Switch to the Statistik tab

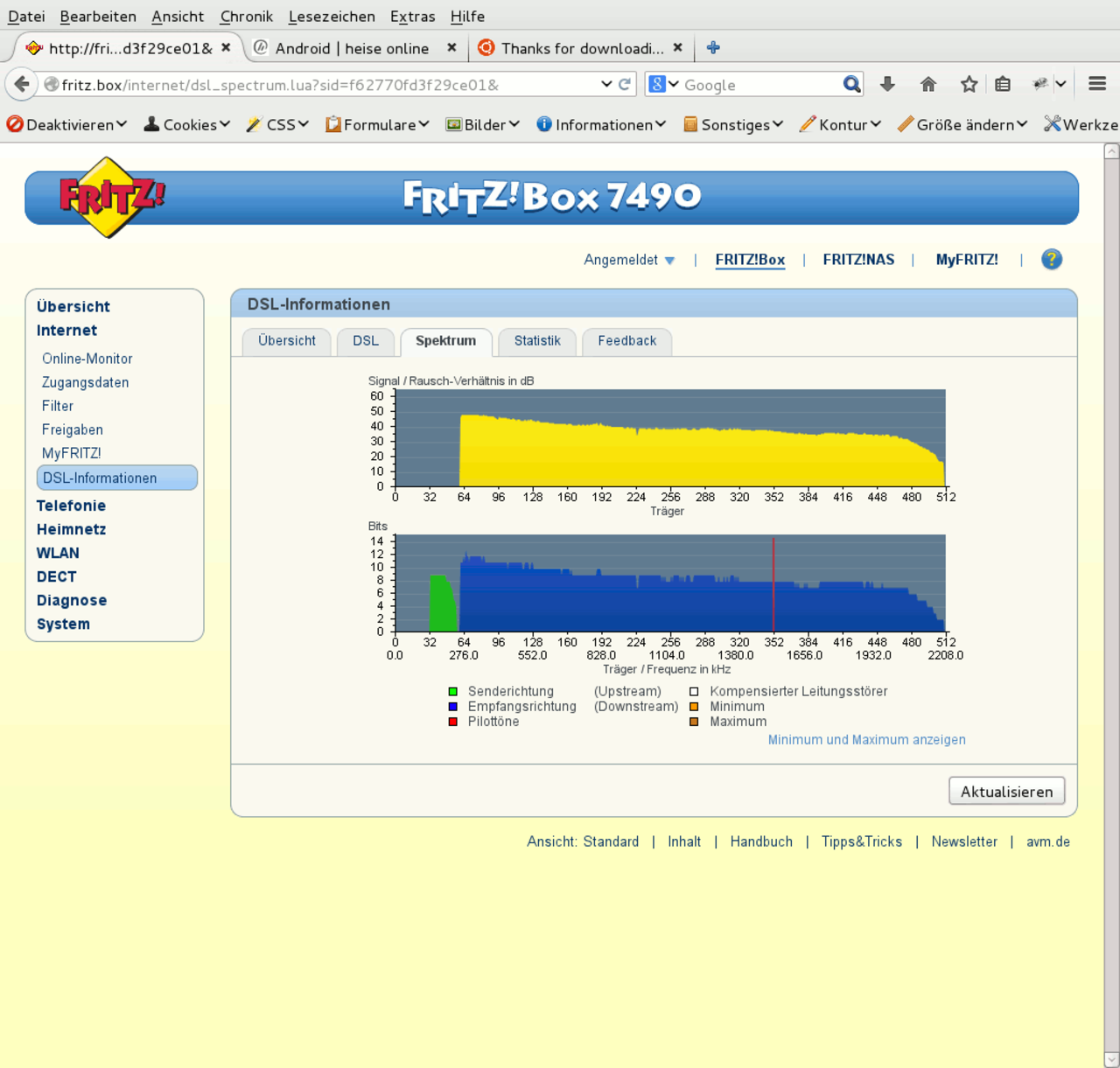pyautogui.click(x=537, y=341)
